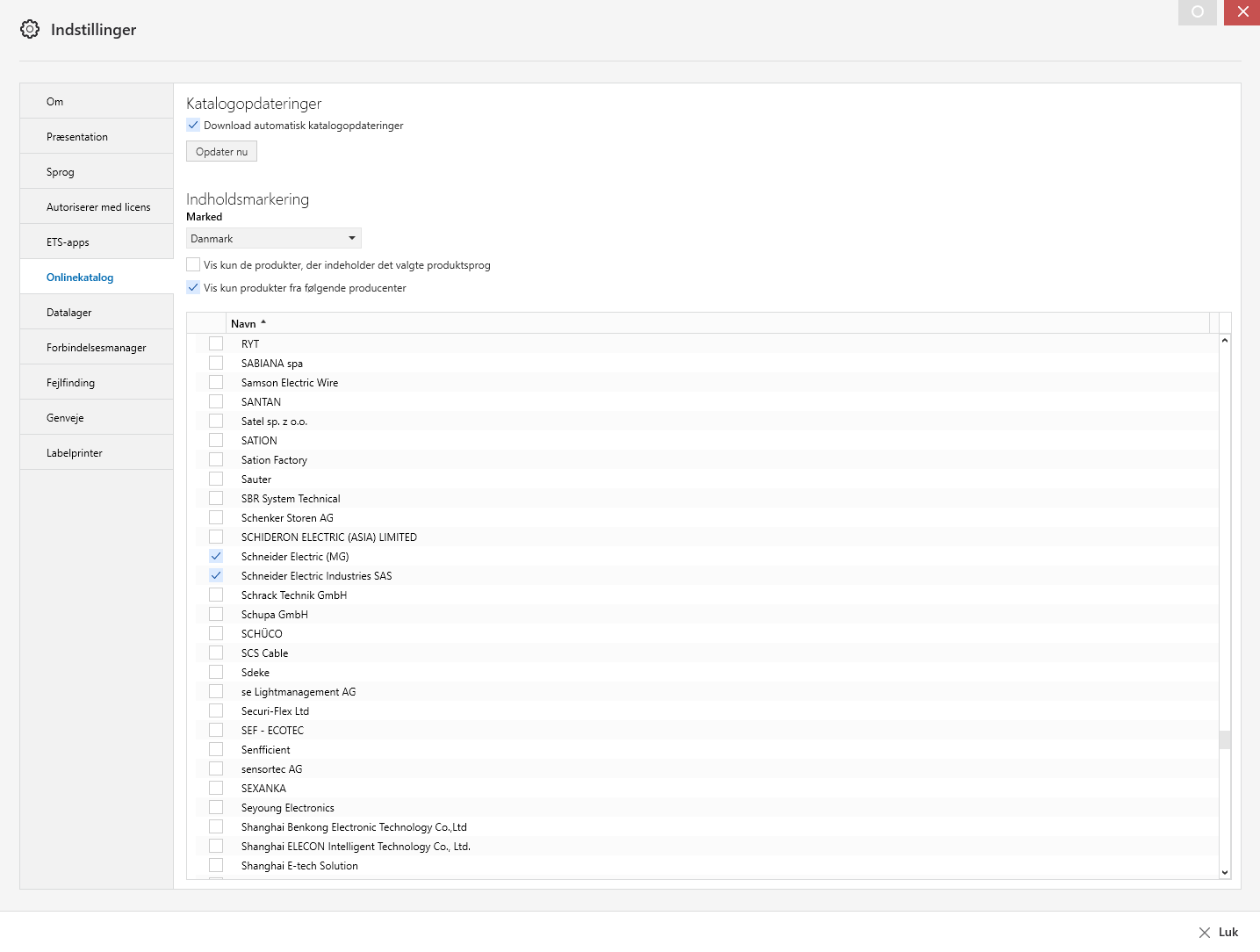
Task: Click the manufacturer list scrollbar thumb
Action: pyautogui.click(x=1225, y=739)
